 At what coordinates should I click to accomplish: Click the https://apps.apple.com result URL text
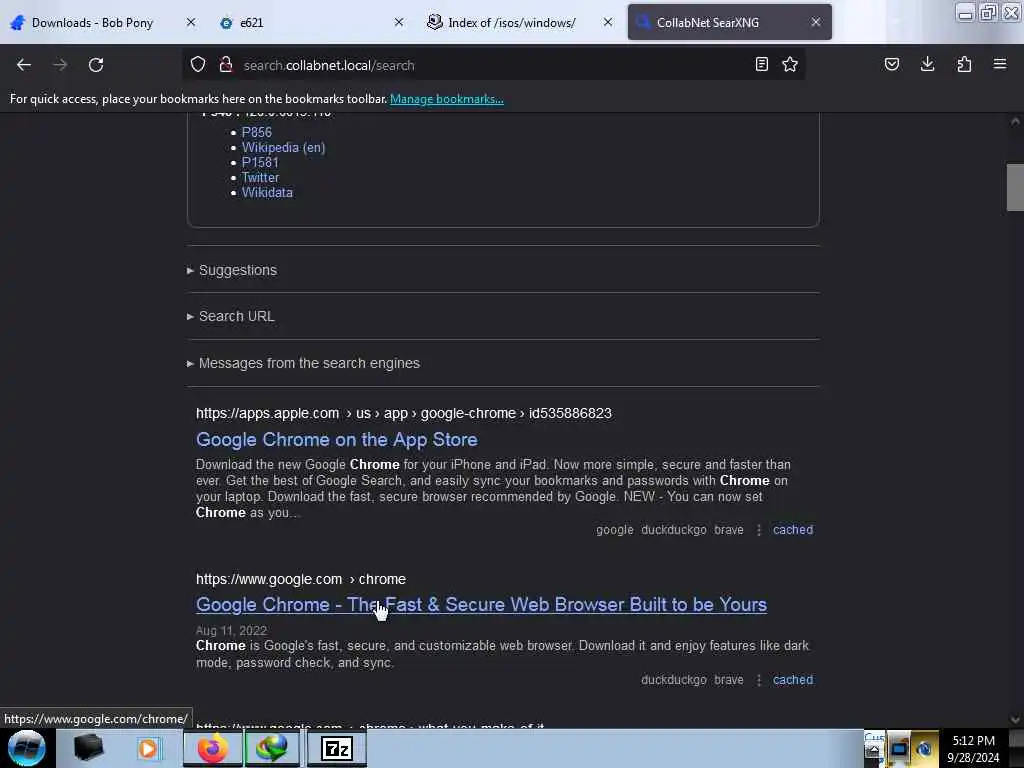404,413
